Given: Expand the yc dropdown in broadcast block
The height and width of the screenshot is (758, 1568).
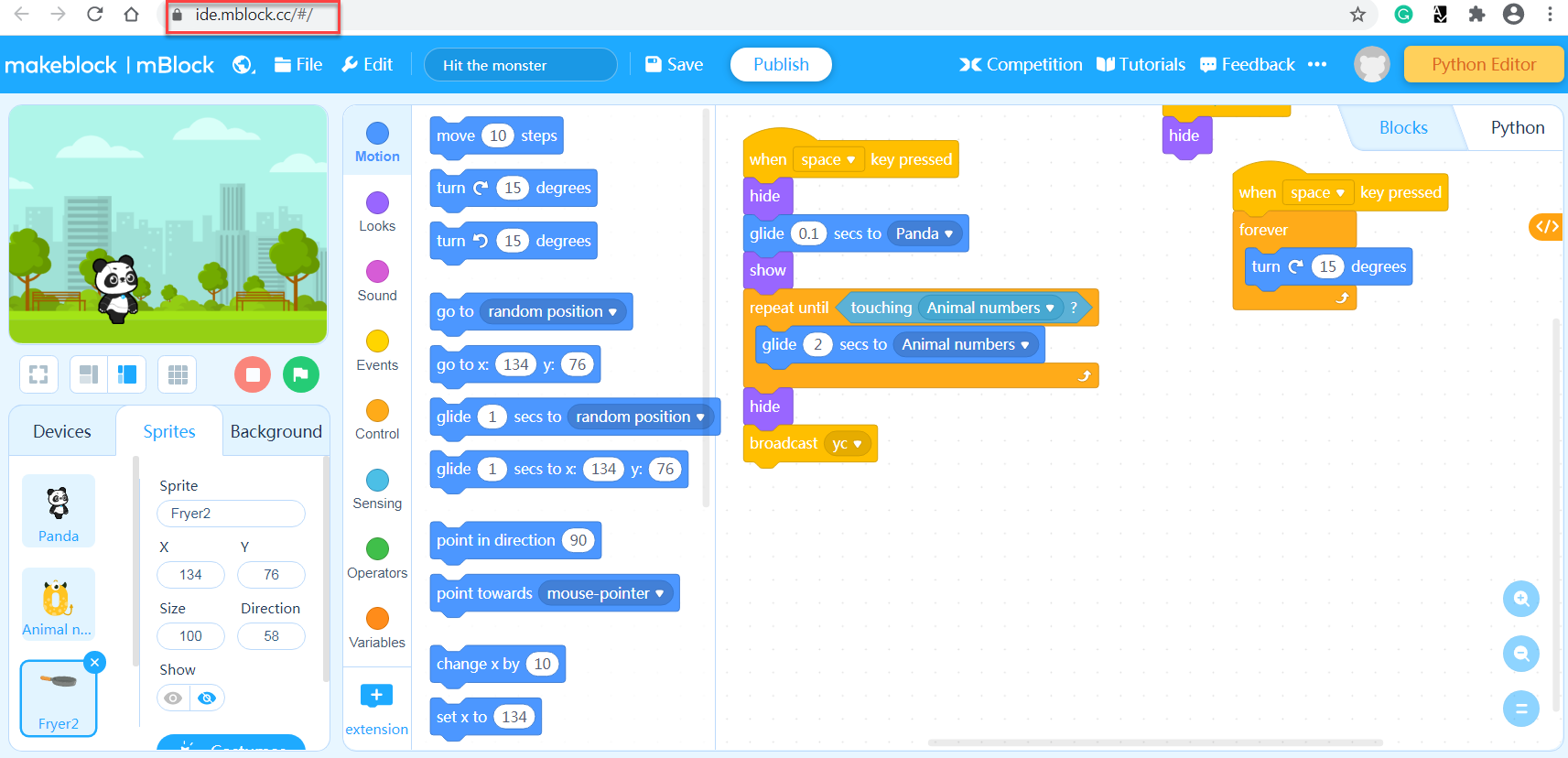Looking at the screenshot, I should 858,444.
